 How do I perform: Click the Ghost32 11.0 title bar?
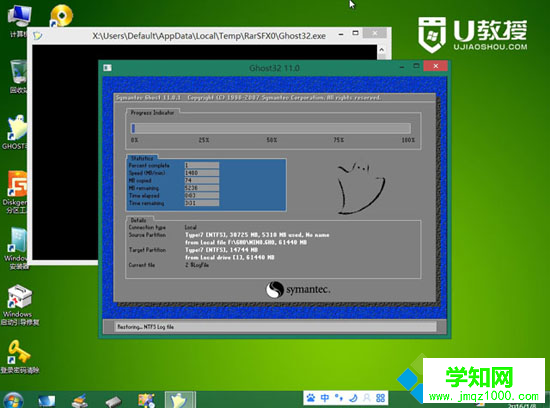[274, 68]
